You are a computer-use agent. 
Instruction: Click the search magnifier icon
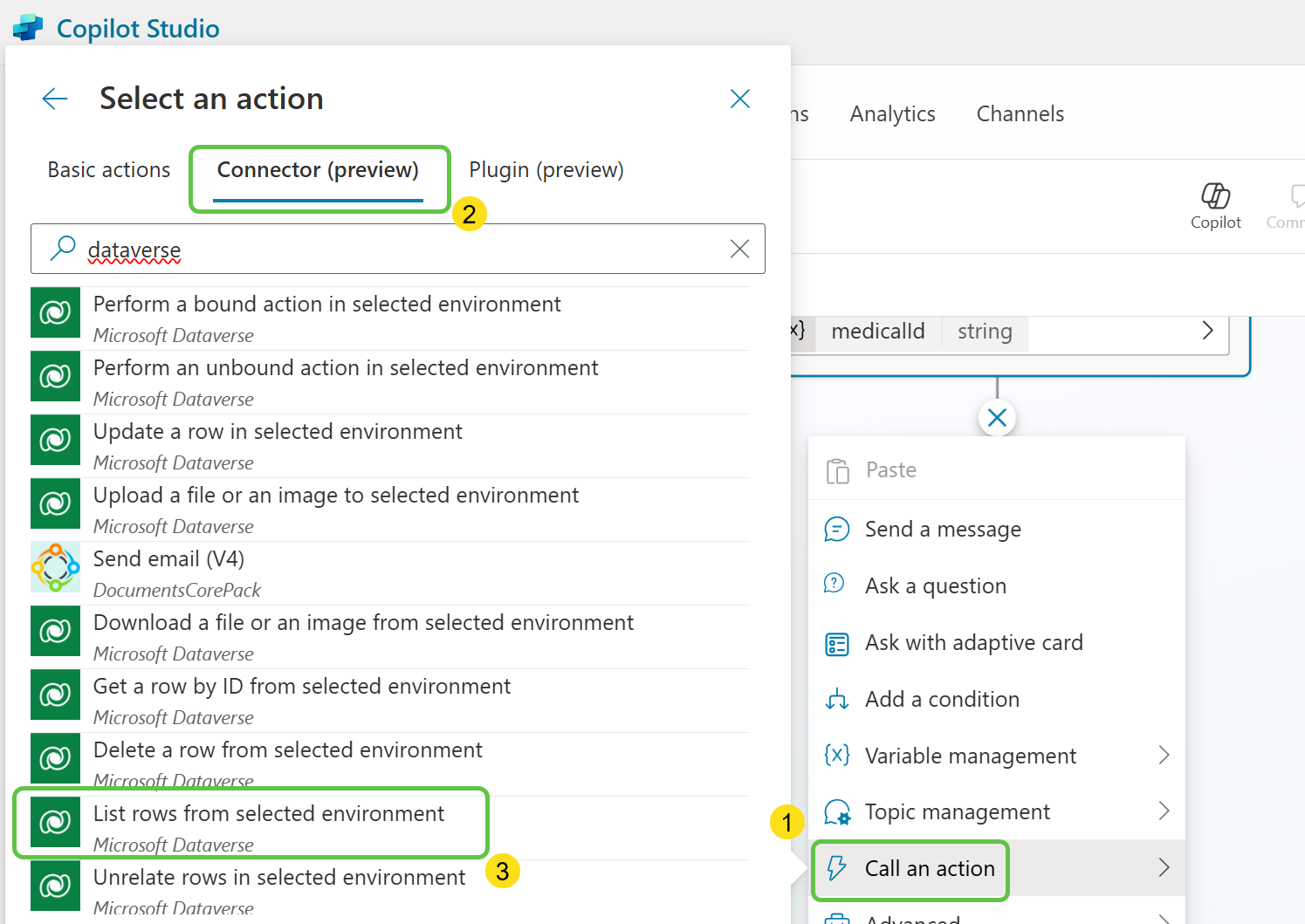[x=61, y=249]
